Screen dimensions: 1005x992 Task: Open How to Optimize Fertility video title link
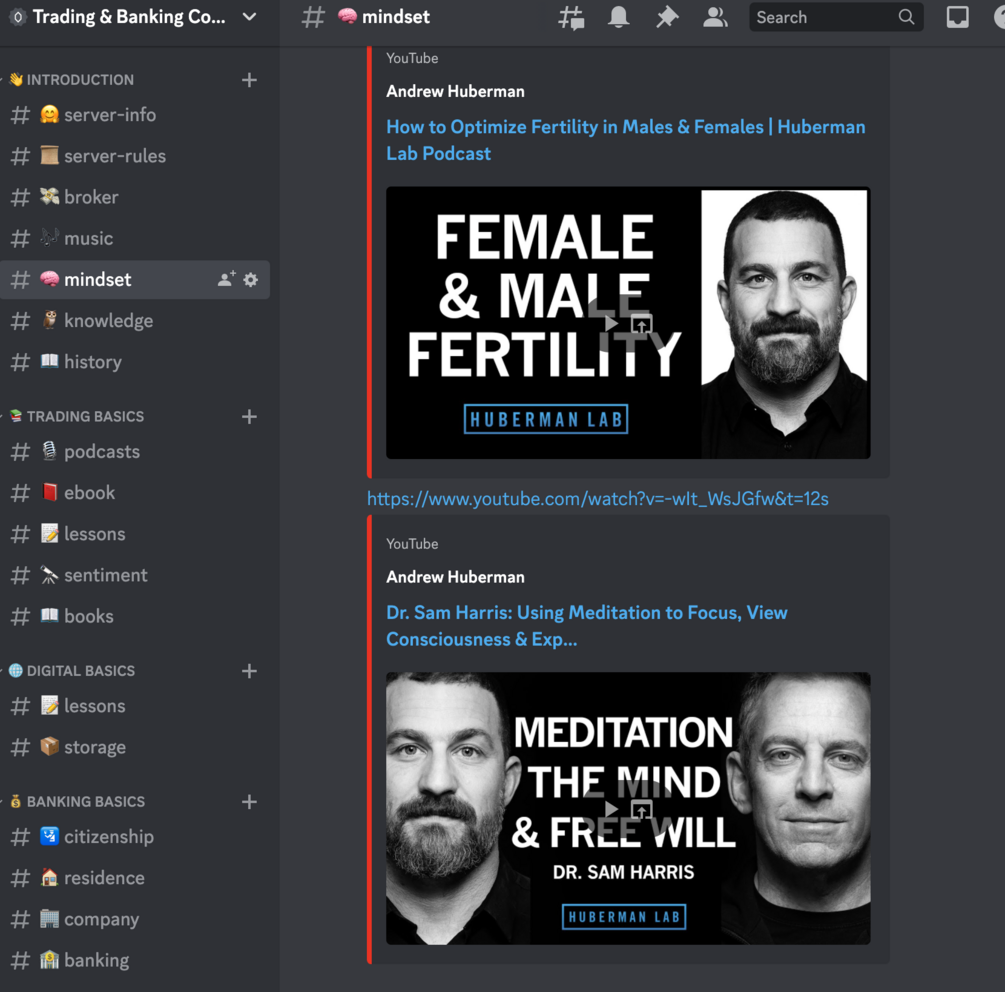[626, 140]
